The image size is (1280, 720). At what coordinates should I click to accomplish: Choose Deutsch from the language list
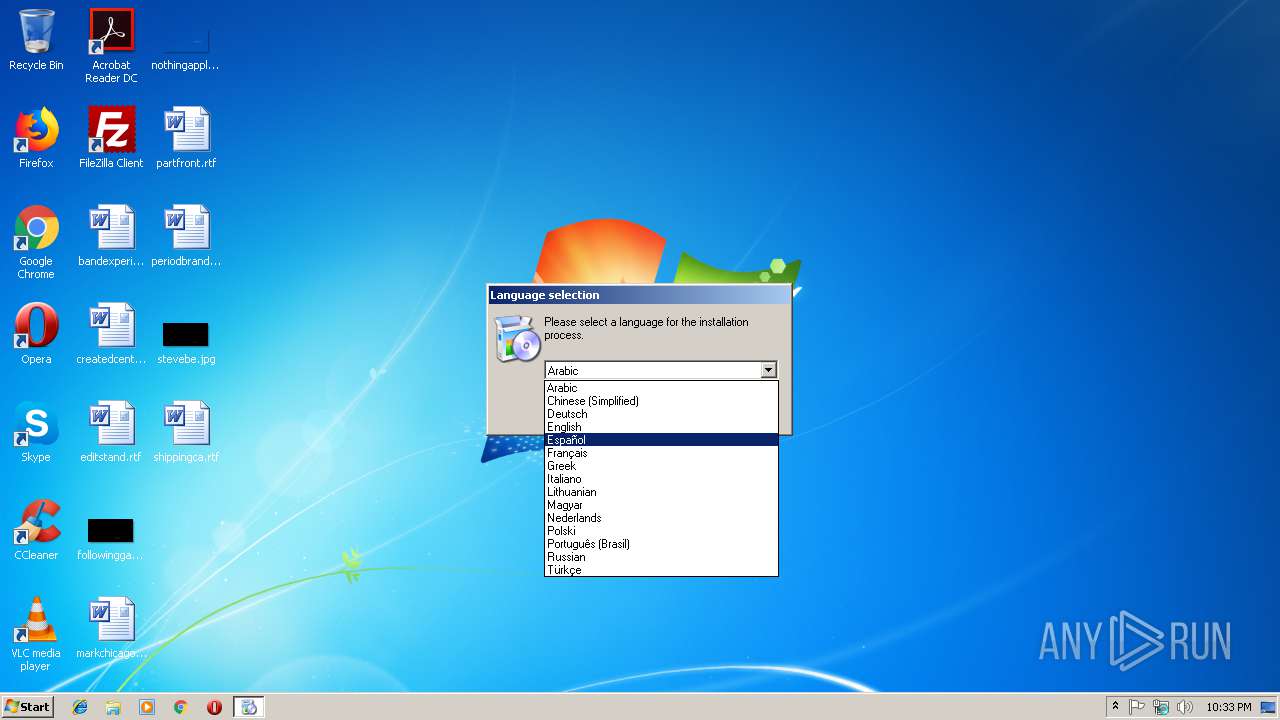tap(661, 414)
